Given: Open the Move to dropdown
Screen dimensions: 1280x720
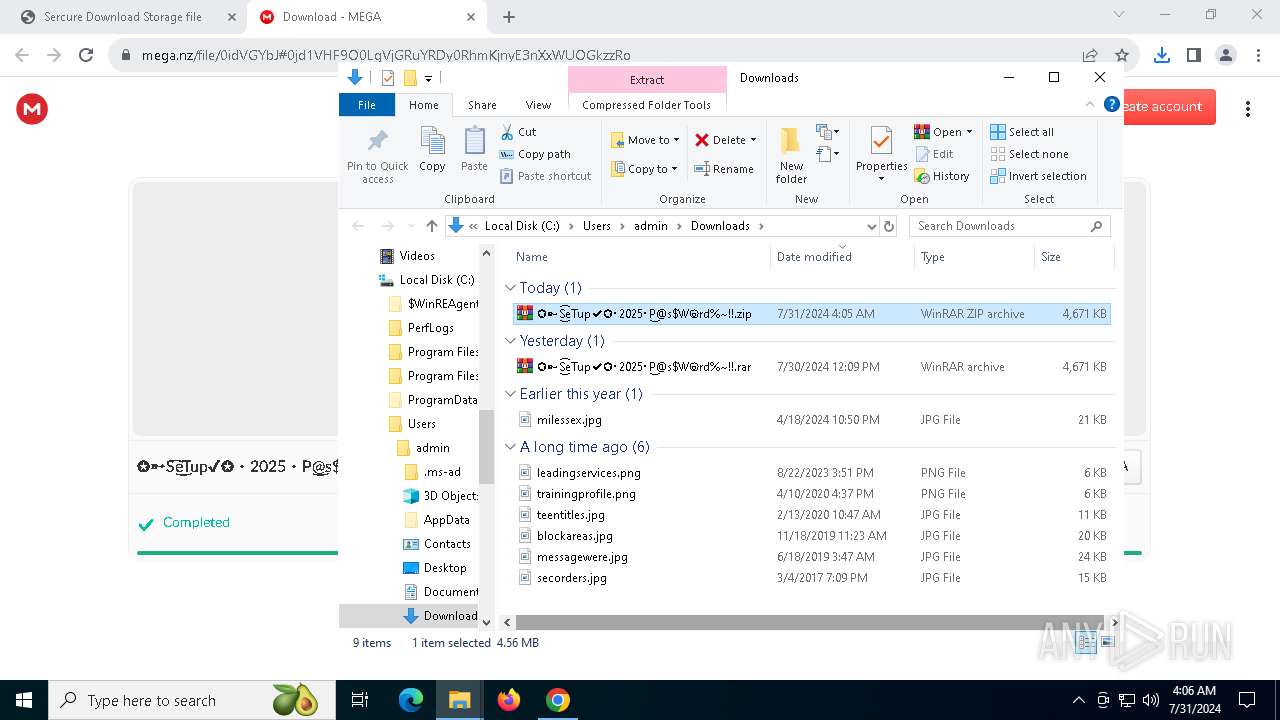Looking at the screenshot, I should [x=645, y=140].
